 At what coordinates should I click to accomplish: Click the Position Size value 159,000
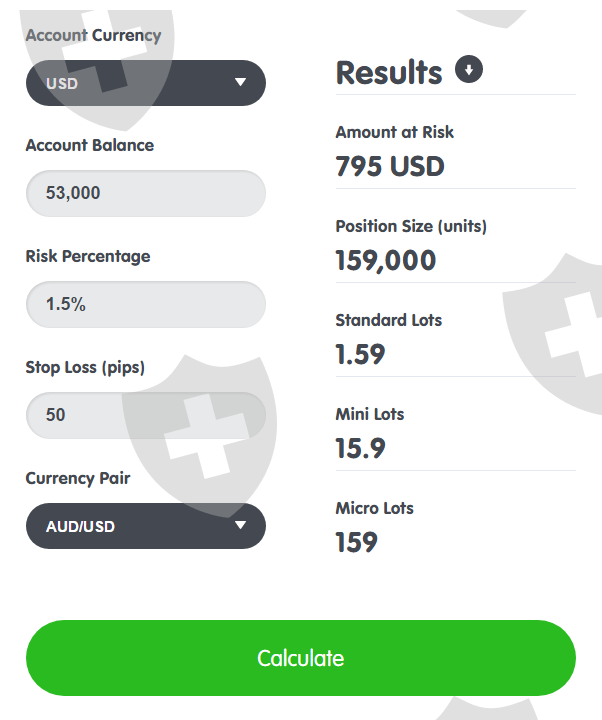coord(385,261)
